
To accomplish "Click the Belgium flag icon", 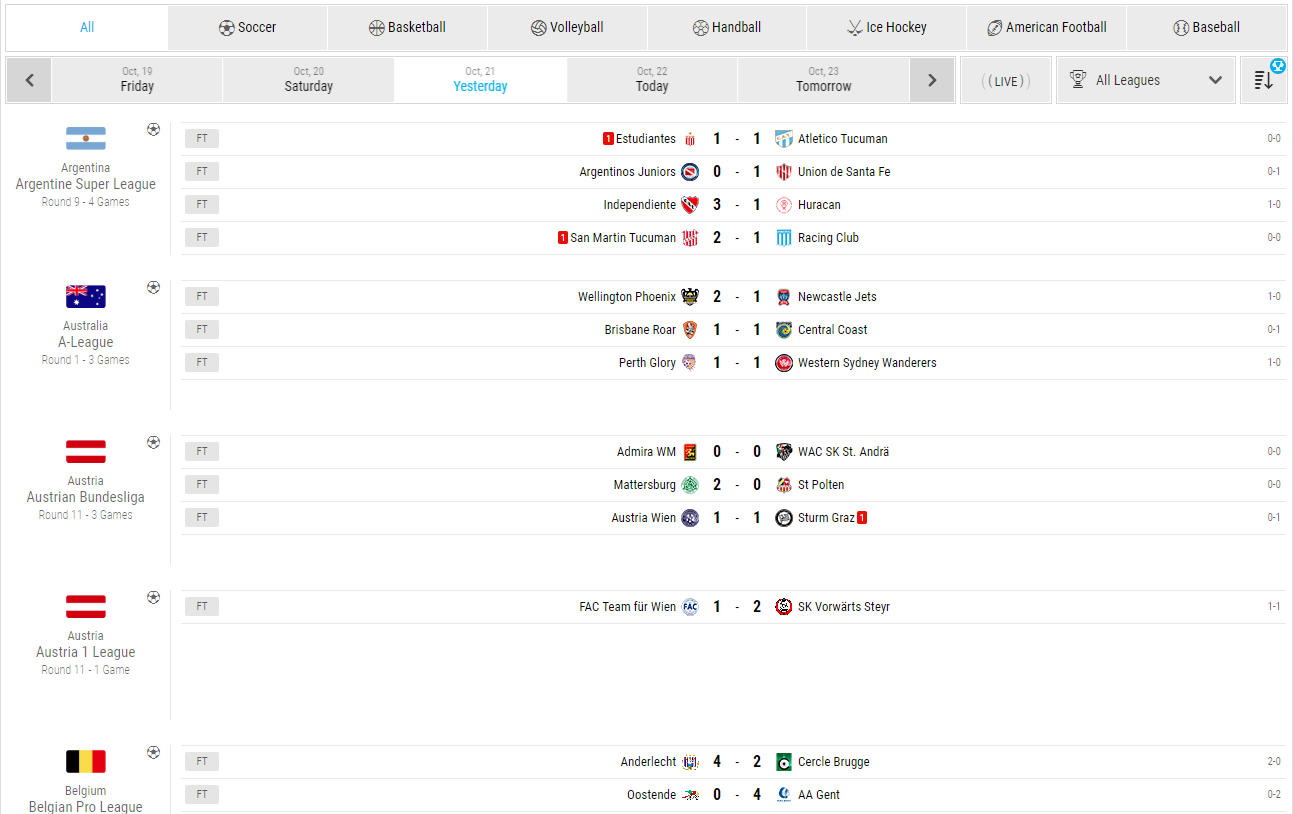I will coord(86,762).
